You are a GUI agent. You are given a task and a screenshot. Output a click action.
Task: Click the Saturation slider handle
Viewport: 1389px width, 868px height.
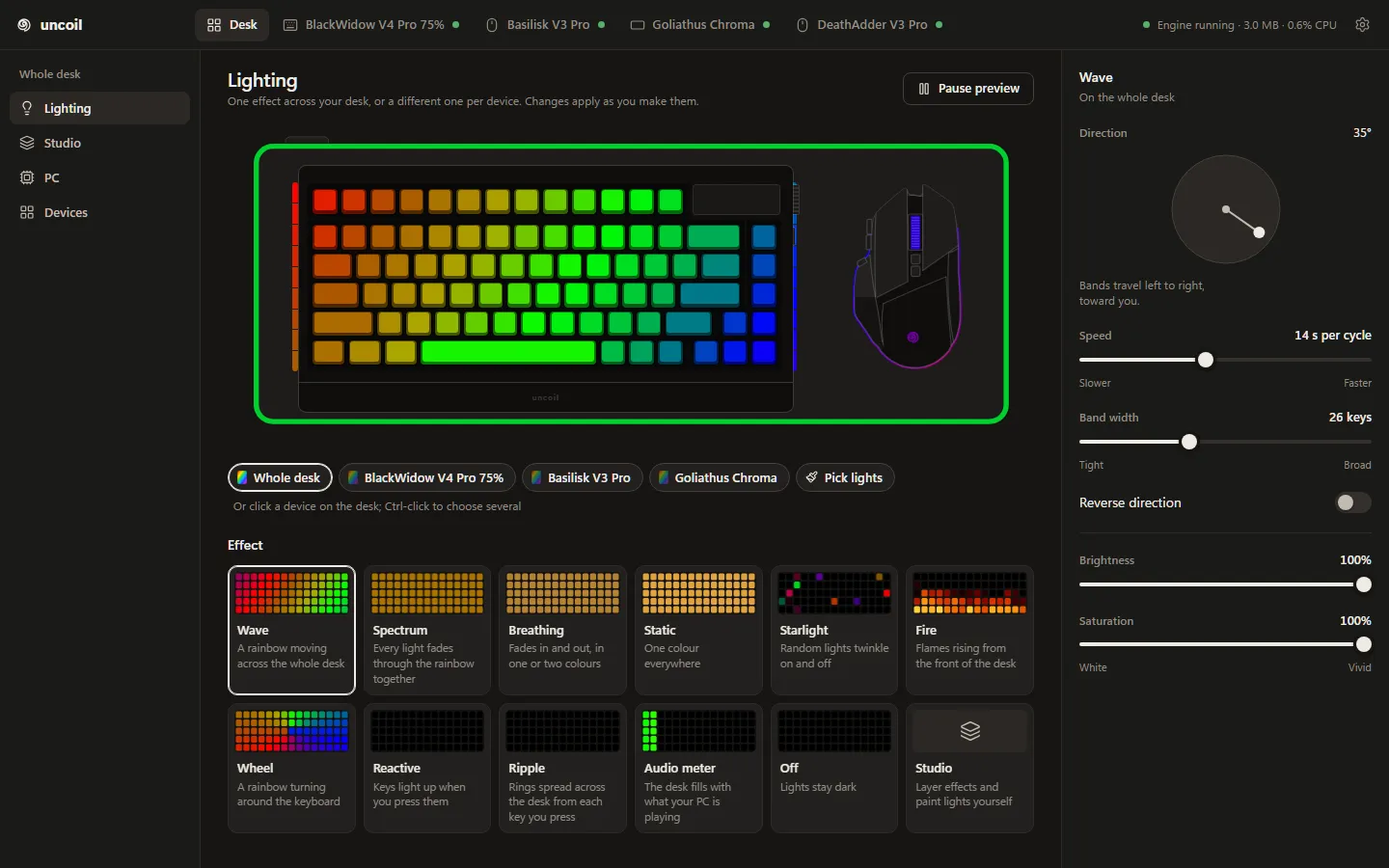pos(1363,644)
